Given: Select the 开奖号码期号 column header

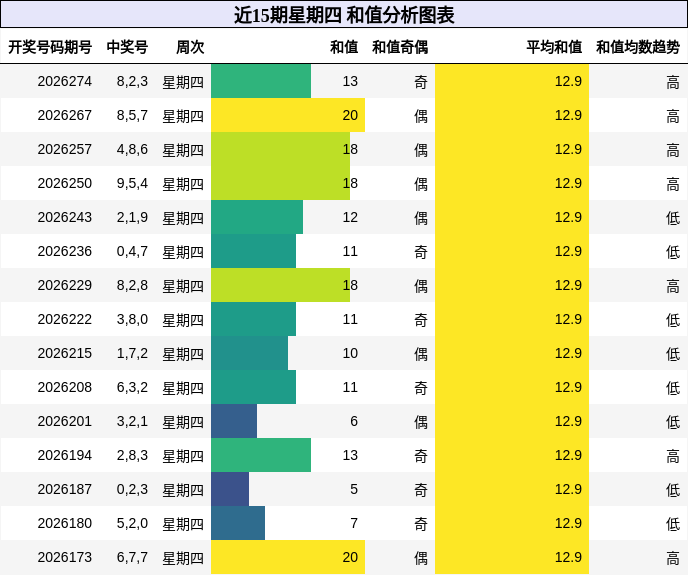Looking at the screenshot, I should [50, 47].
